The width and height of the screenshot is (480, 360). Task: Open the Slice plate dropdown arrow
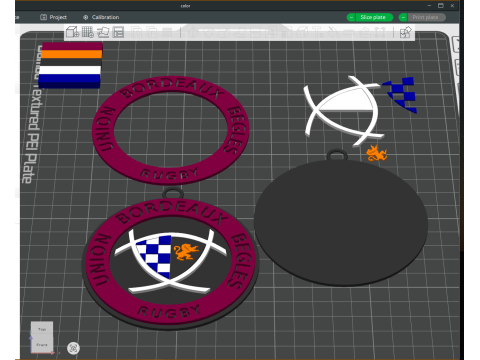pyautogui.click(x=351, y=17)
